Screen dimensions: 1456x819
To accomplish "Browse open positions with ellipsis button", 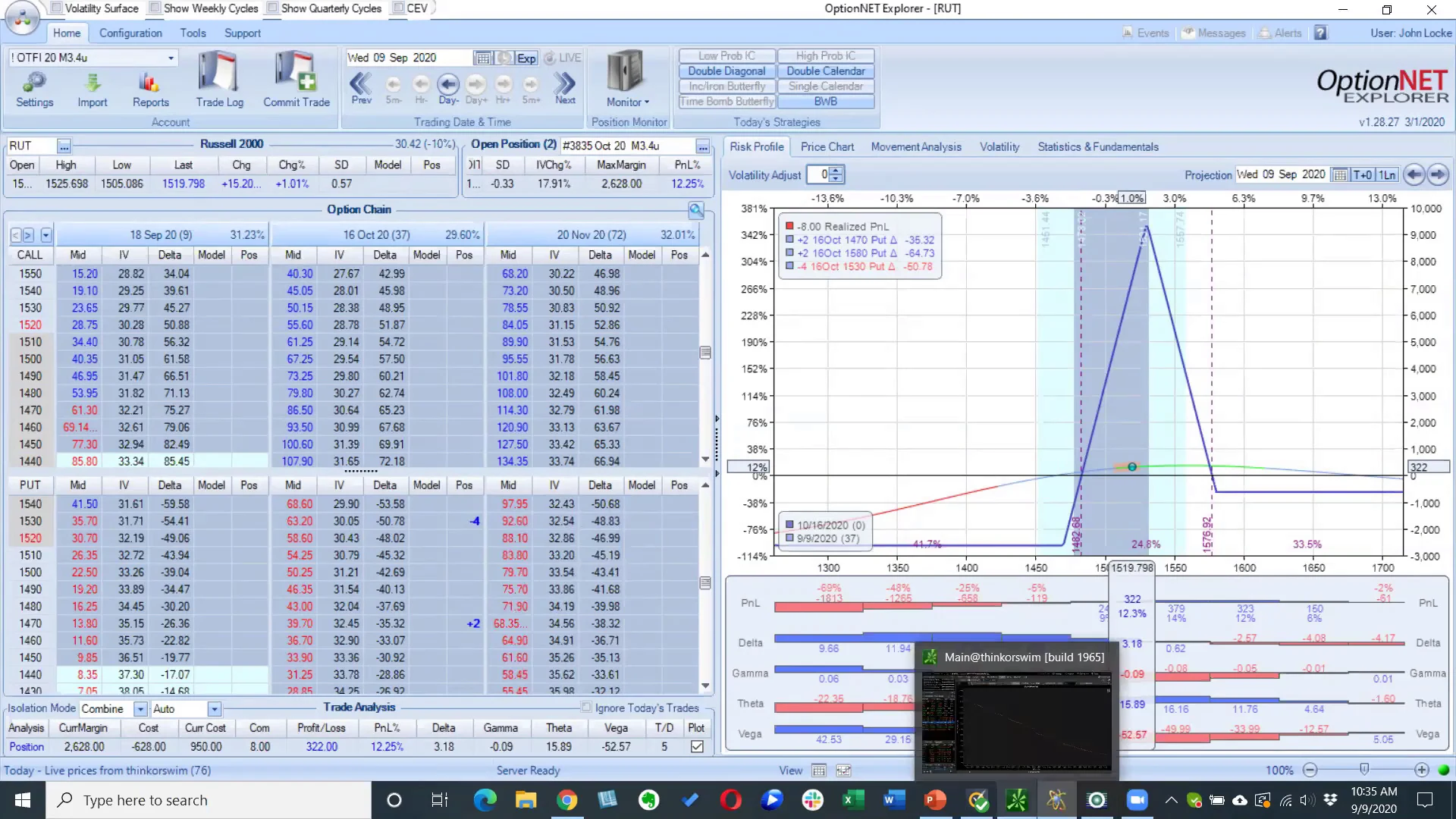I will 703,146.
